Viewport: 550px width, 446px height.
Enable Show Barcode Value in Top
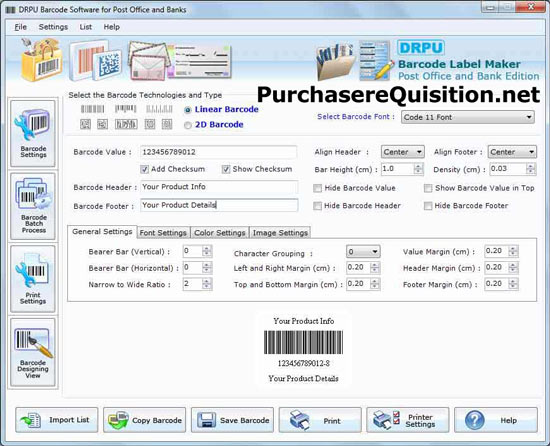click(x=428, y=188)
